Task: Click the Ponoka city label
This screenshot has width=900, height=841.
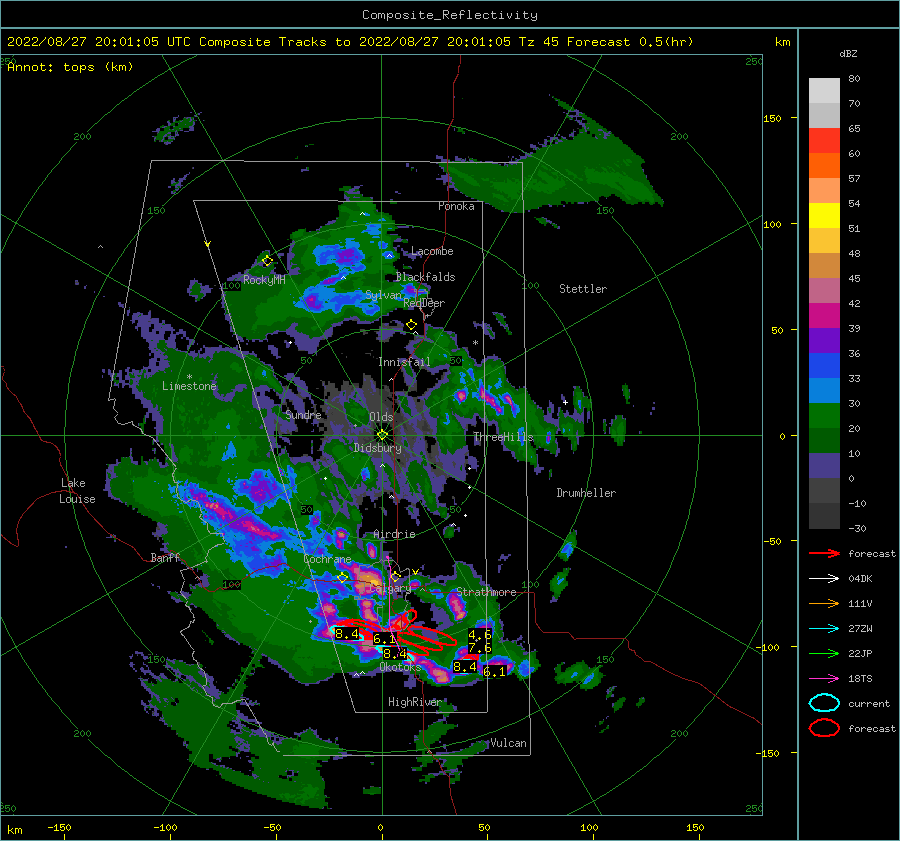Action: pyautogui.click(x=456, y=207)
